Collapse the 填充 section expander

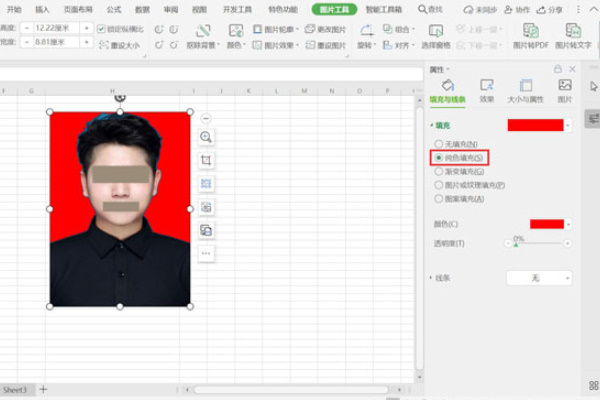(x=432, y=125)
